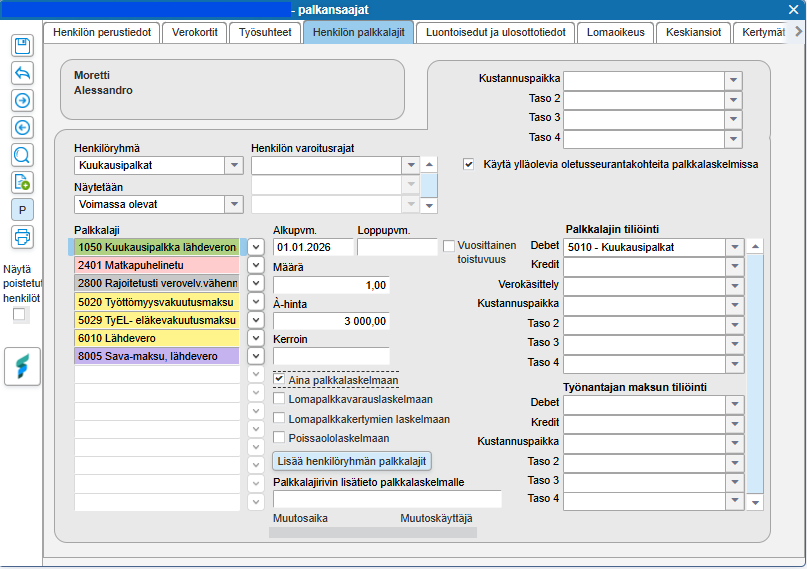Click the green S logo button
The width and height of the screenshot is (807, 569).
(x=22, y=366)
